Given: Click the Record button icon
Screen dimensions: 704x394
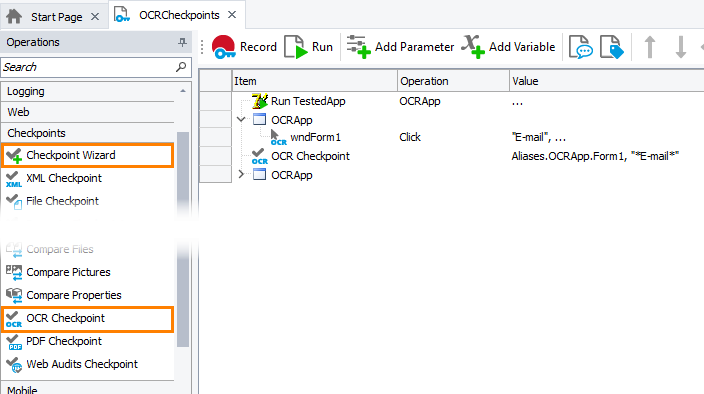Looking at the screenshot, I should (x=224, y=47).
